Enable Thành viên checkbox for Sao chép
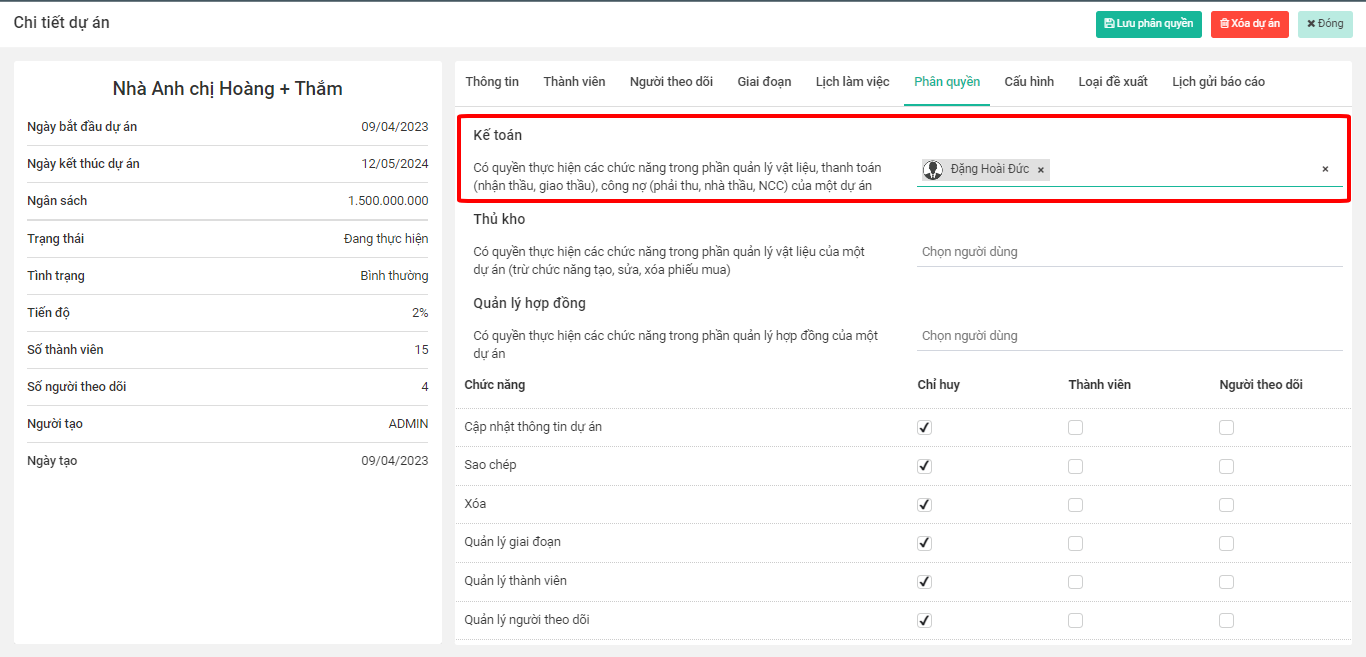This screenshot has width=1366, height=657. point(1075,466)
